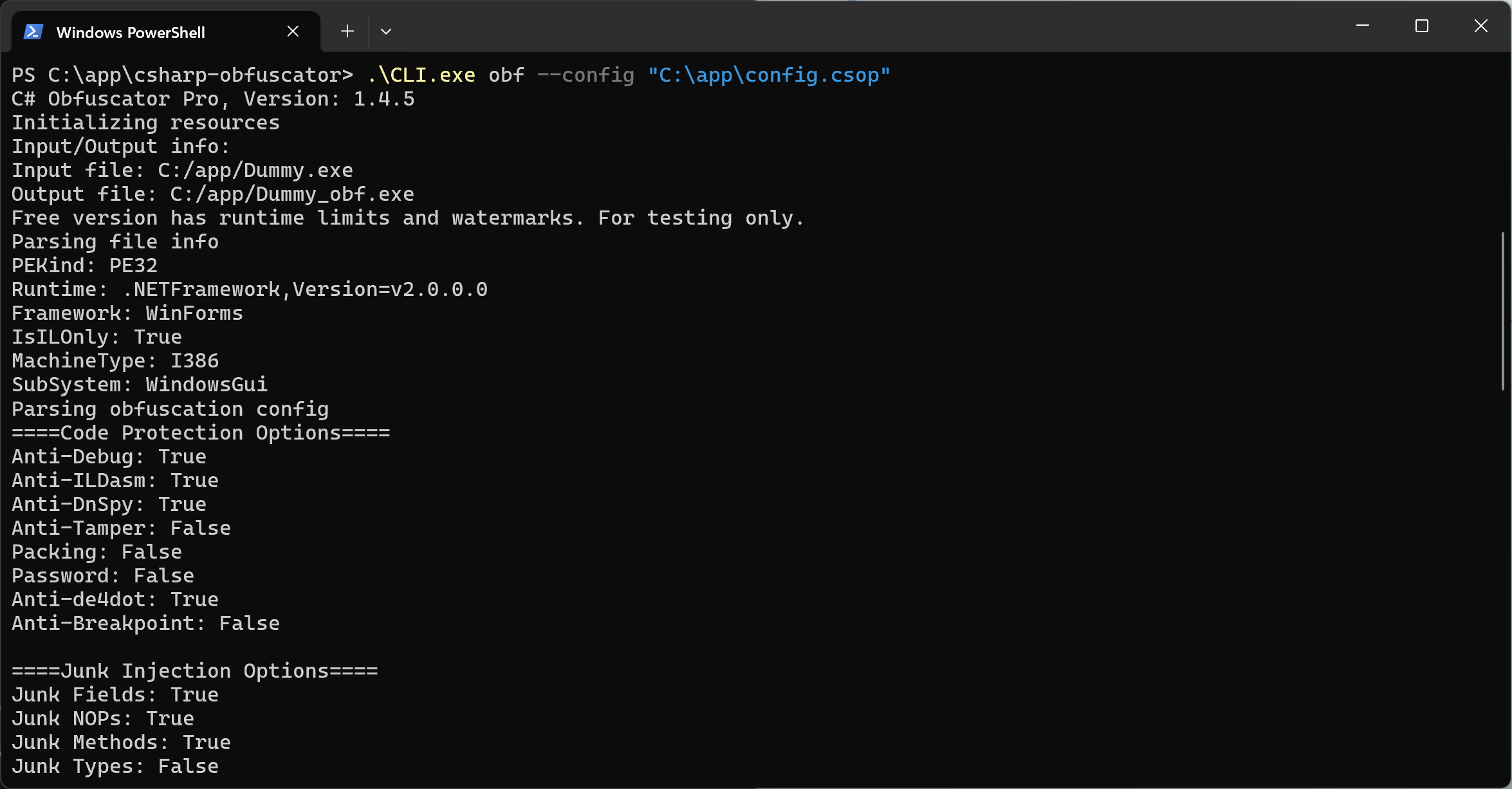The image size is (1512, 789).
Task: Click the config path "C:\app\config.csop"
Action: click(x=770, y=75)
